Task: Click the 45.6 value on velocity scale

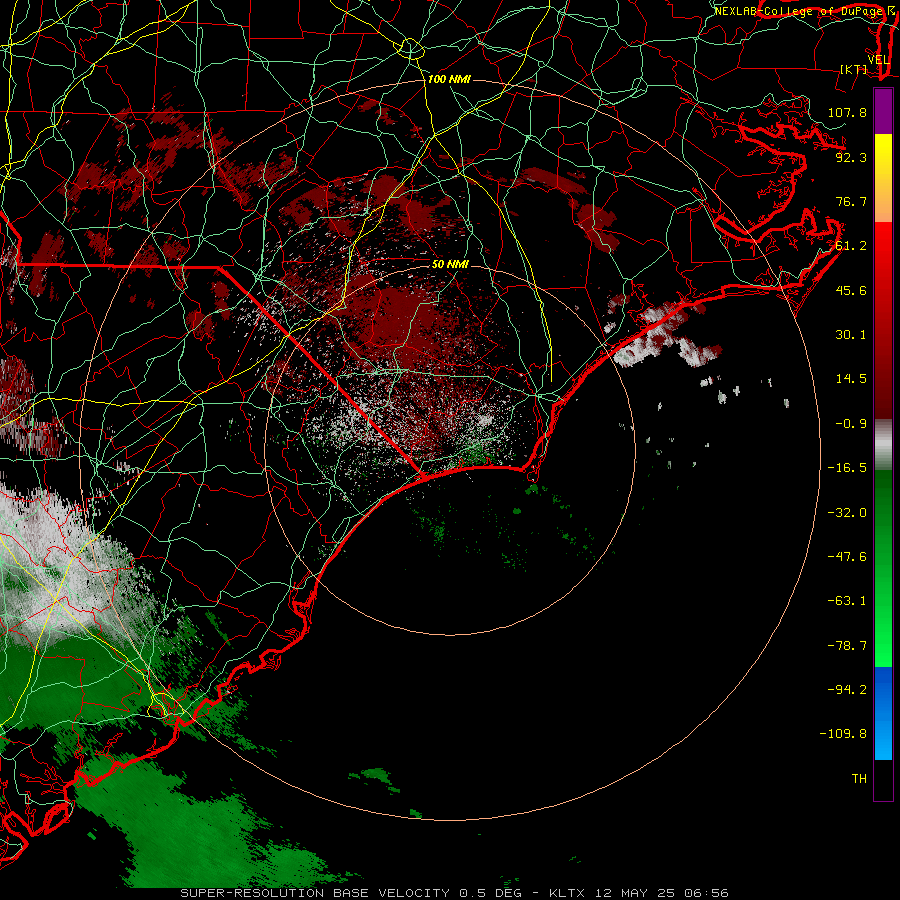Action: 851,290
